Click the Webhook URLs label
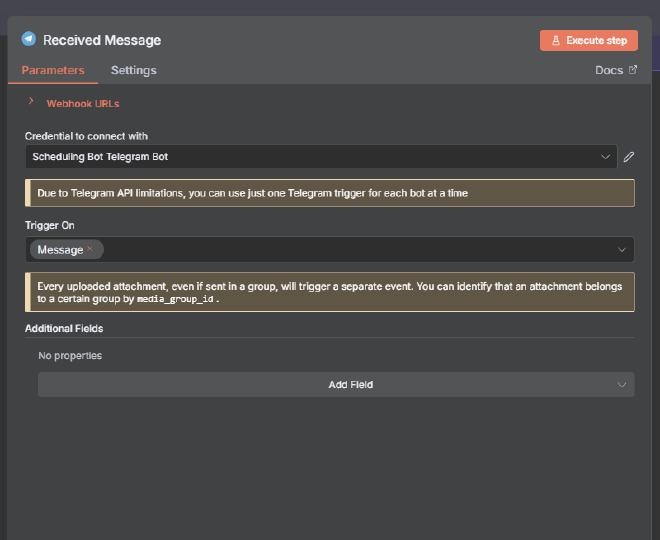Screen dimensions: 660x540 83,103
